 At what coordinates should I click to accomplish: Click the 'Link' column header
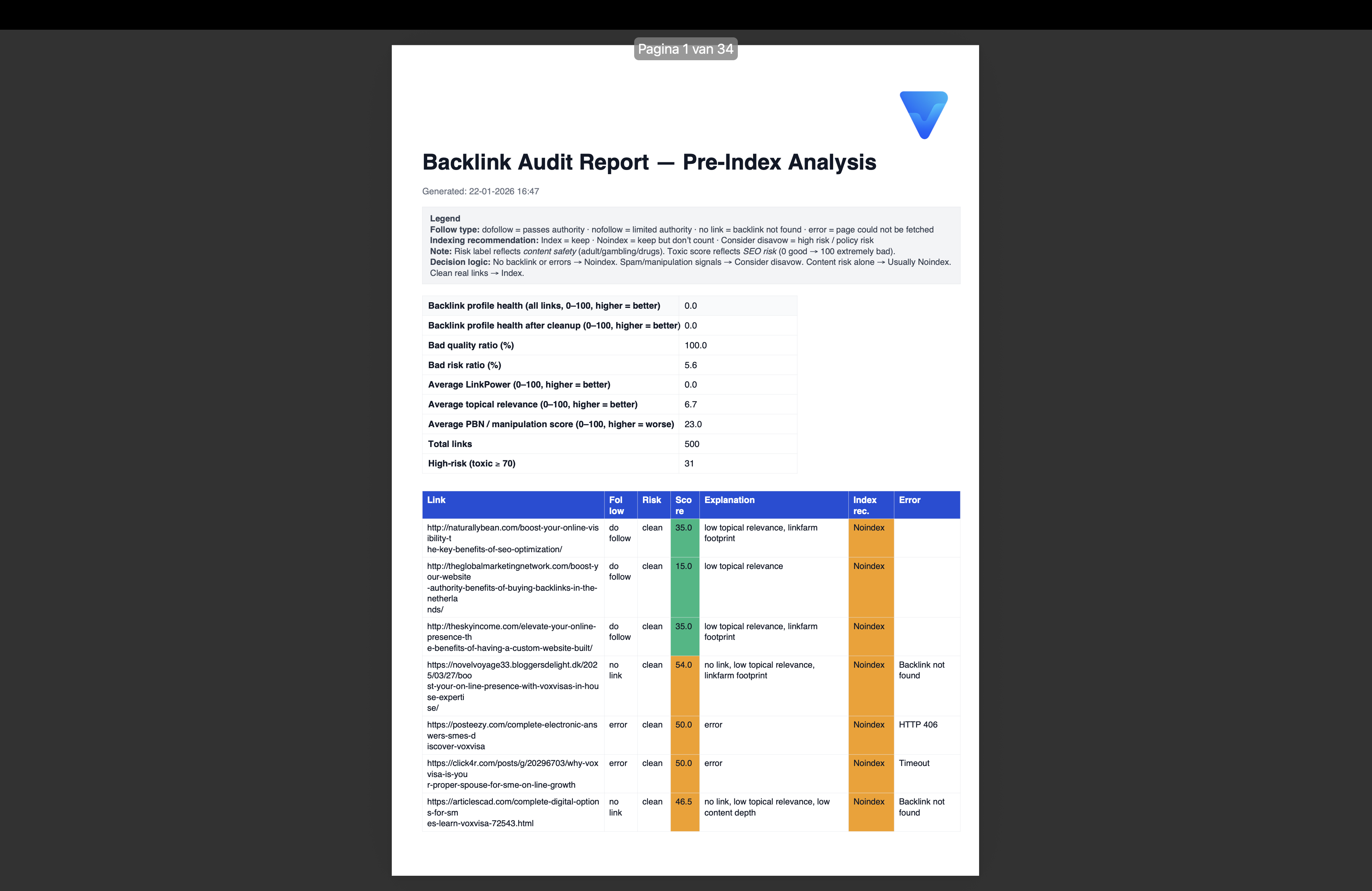pos(436,500)
